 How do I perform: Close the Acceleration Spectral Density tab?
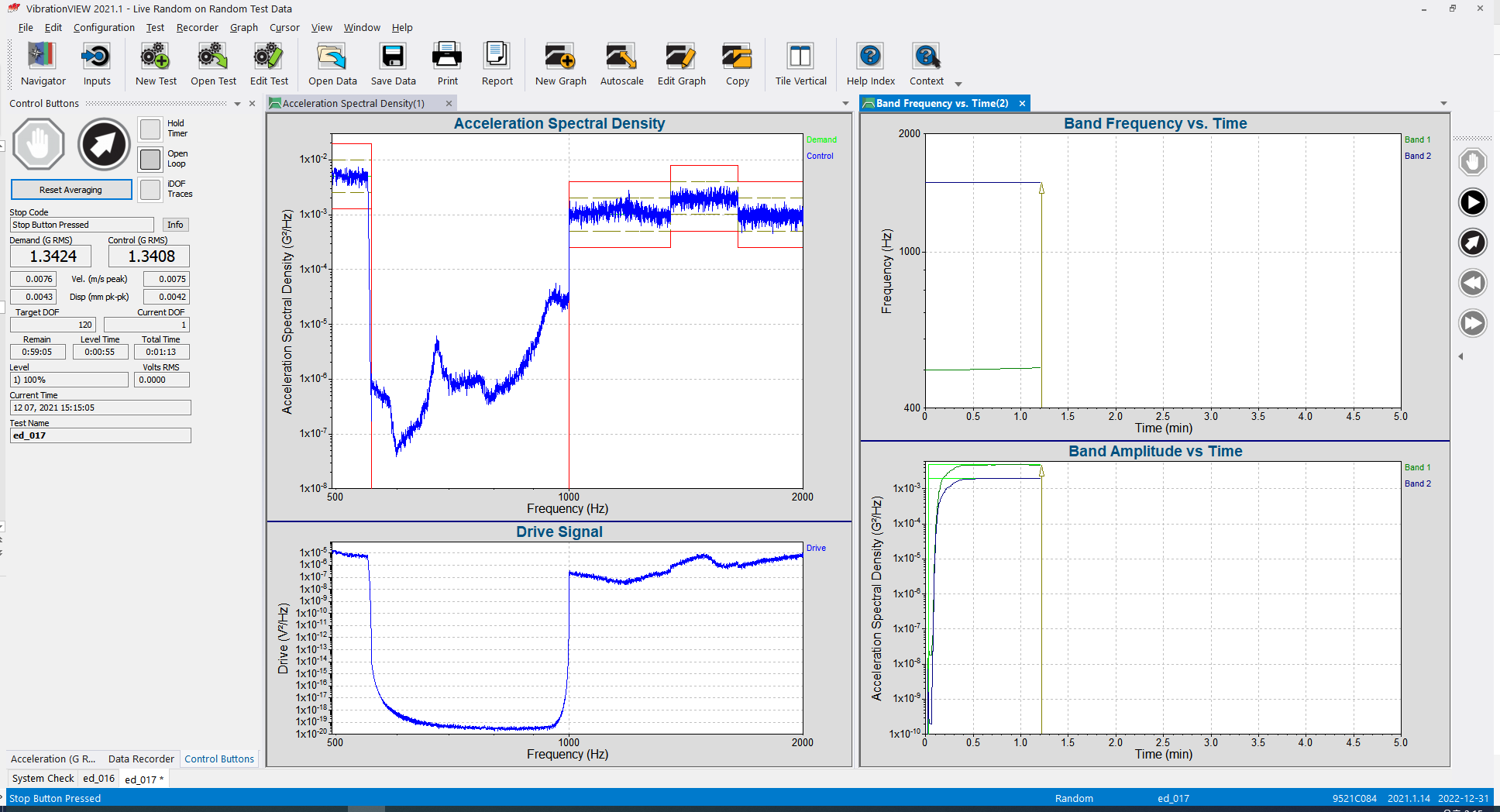[449, 104]
